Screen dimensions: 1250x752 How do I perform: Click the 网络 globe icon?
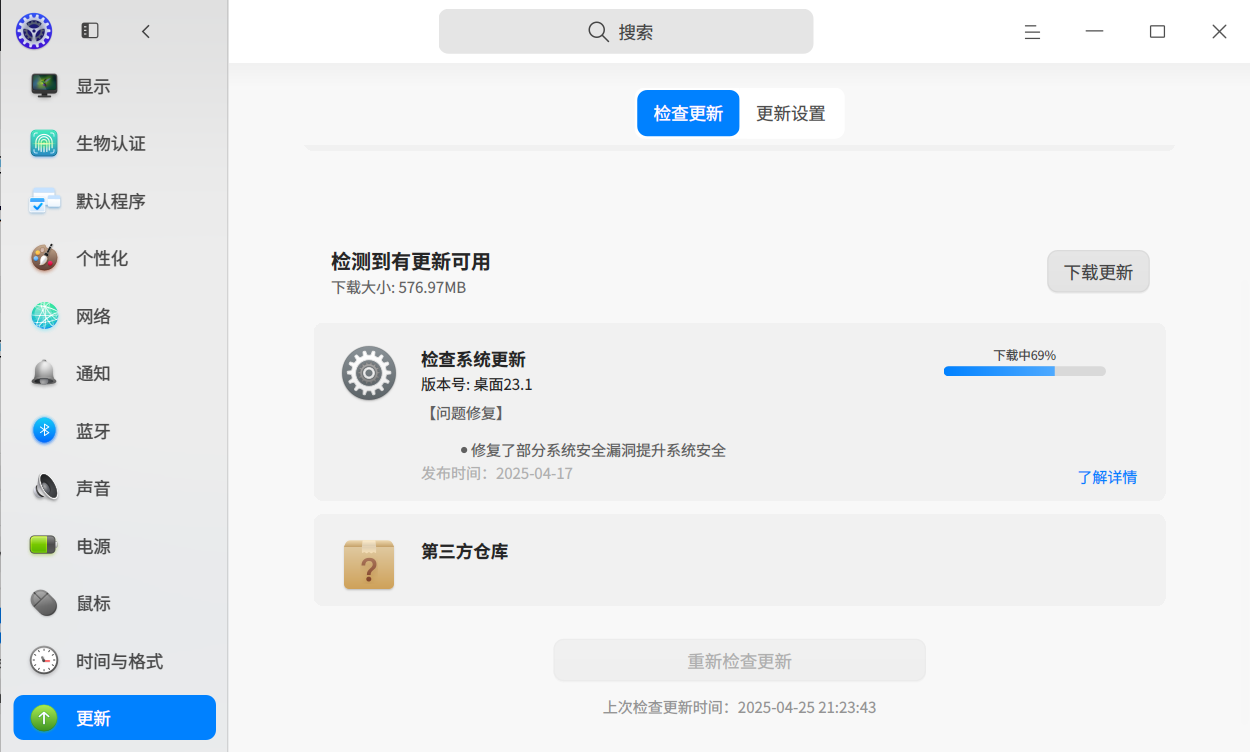click(x=44, y=316)
